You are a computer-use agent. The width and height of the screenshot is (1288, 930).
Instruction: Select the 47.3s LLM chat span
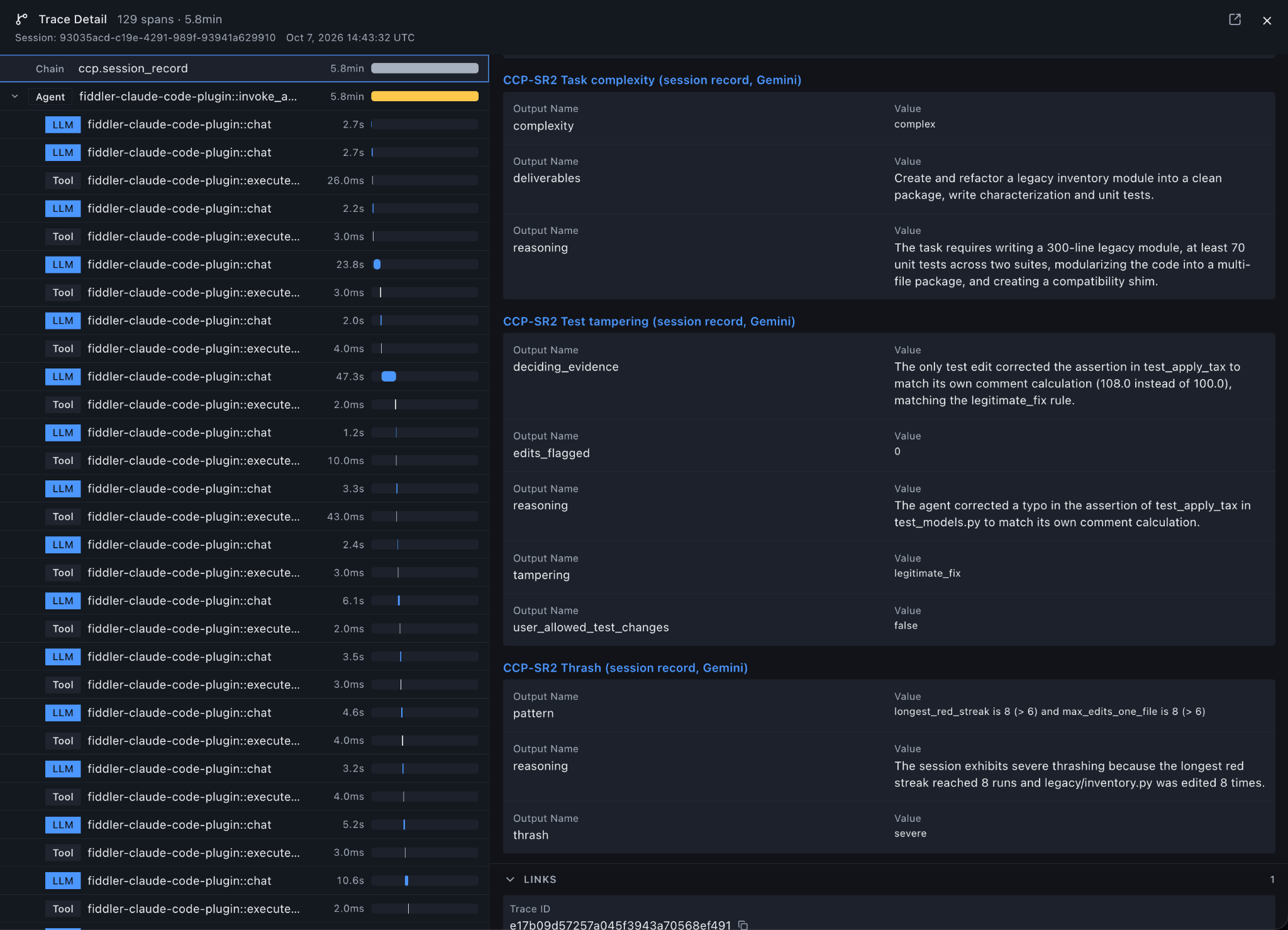pos(244,377)
